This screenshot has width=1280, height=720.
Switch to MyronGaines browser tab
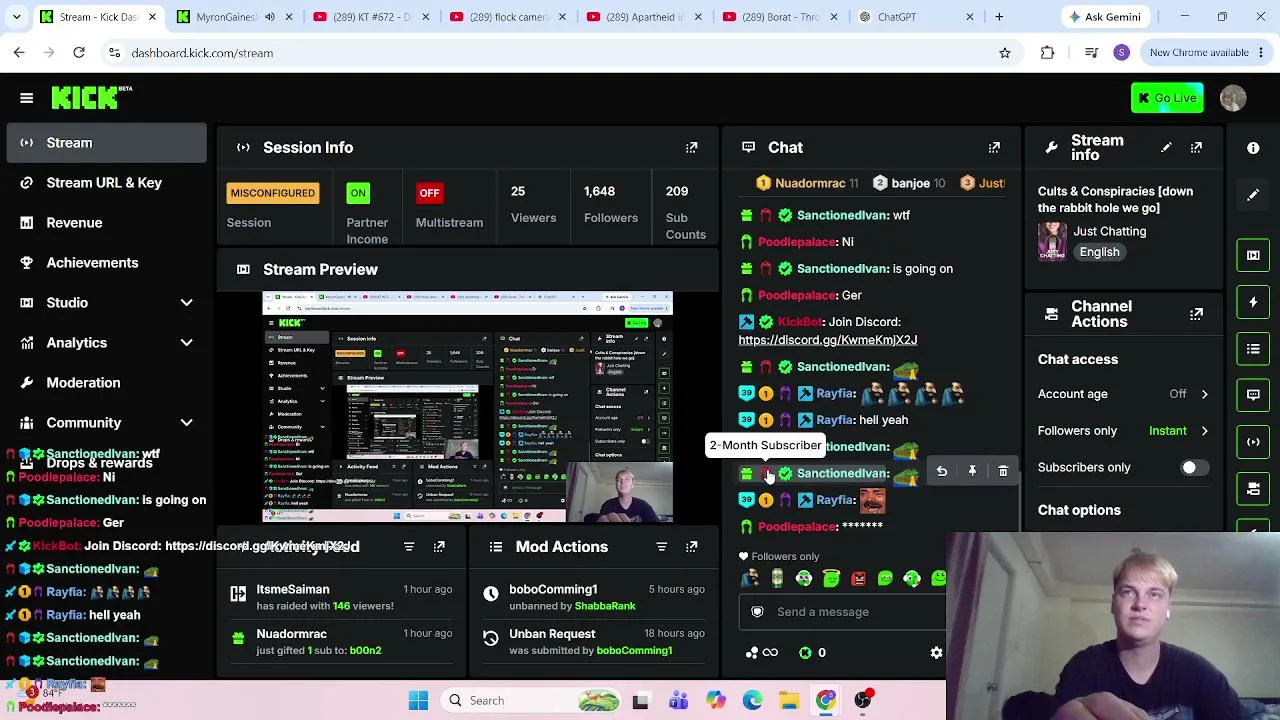point(225,17)
